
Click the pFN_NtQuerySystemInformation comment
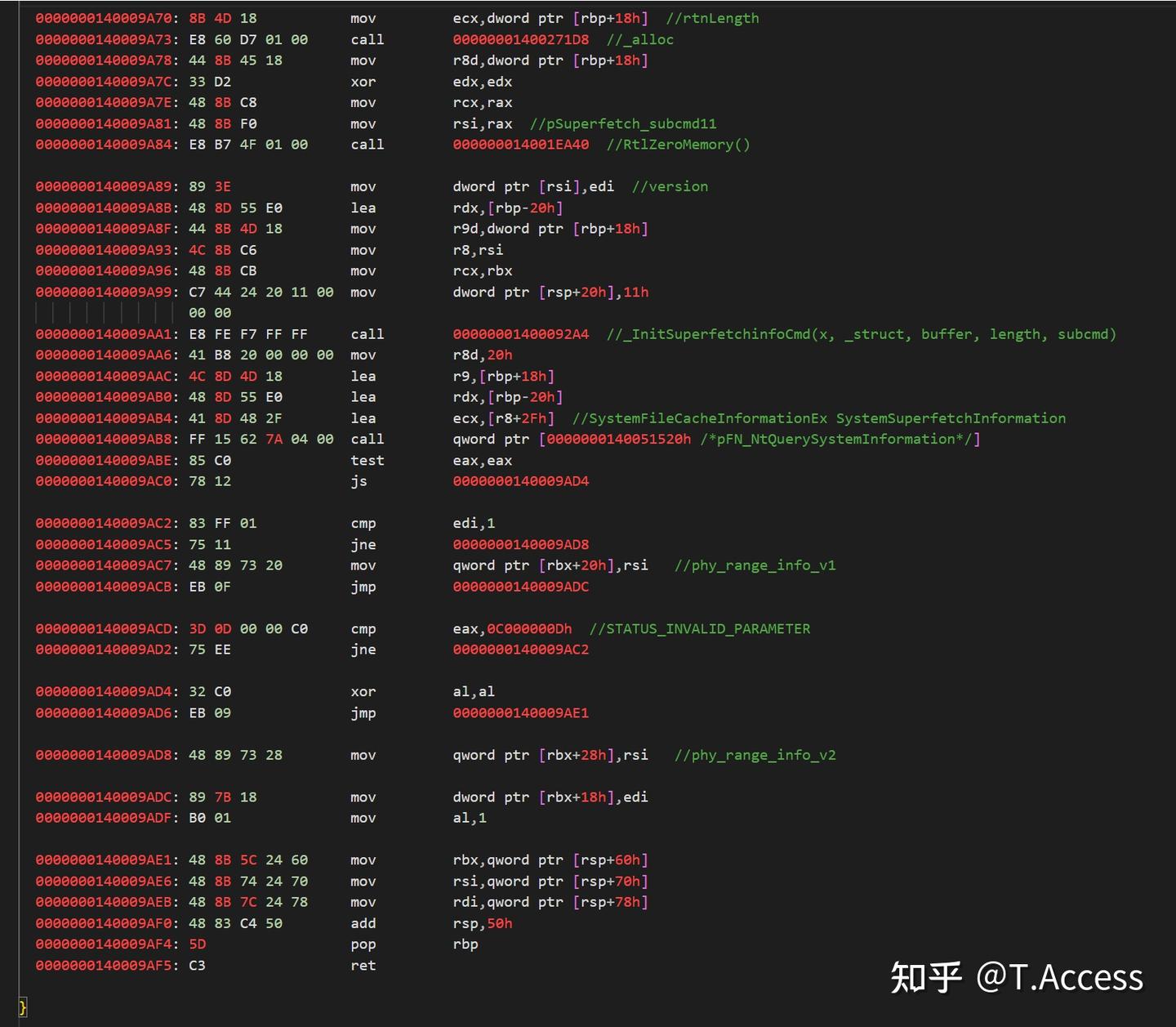(x=835, y=439)
